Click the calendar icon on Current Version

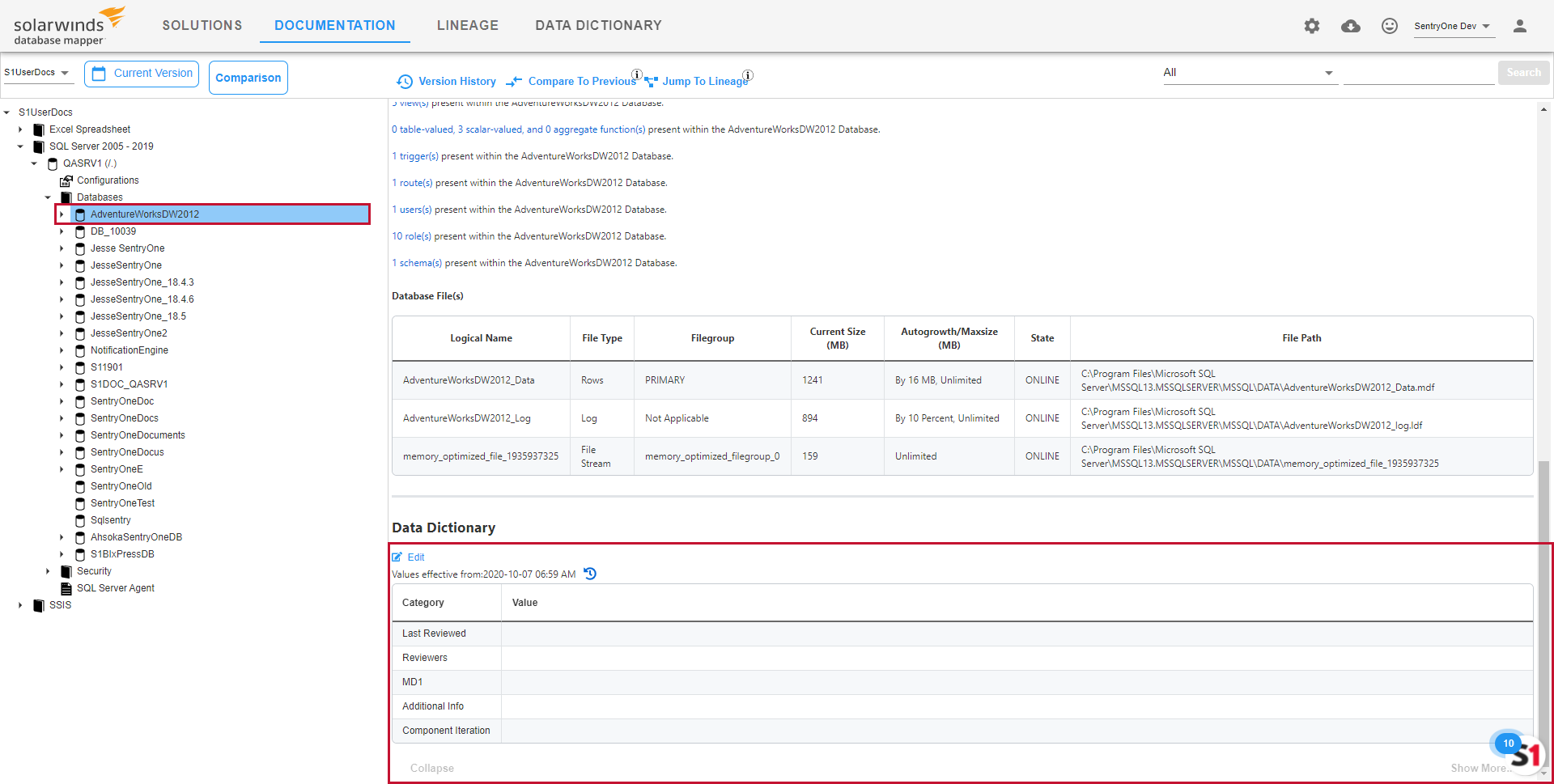(x=99, y=74)
